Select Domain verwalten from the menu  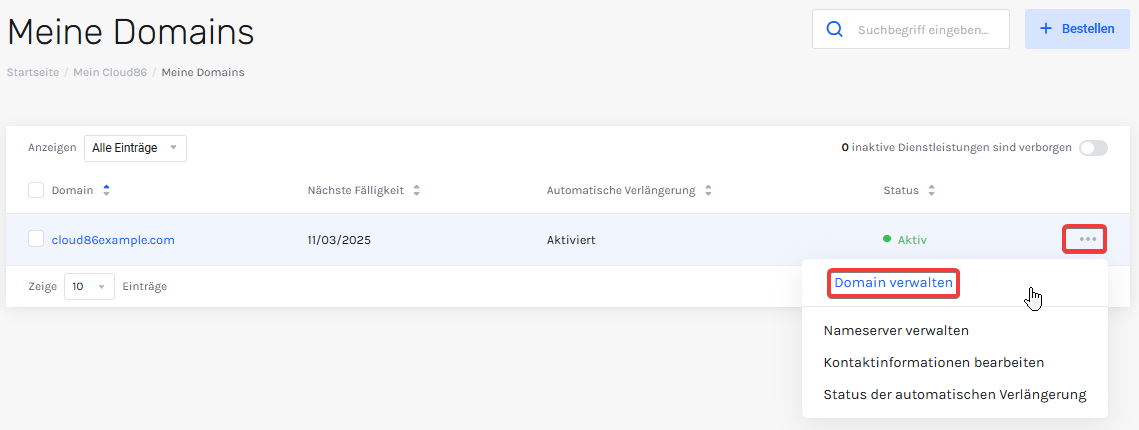pos(893,283)
